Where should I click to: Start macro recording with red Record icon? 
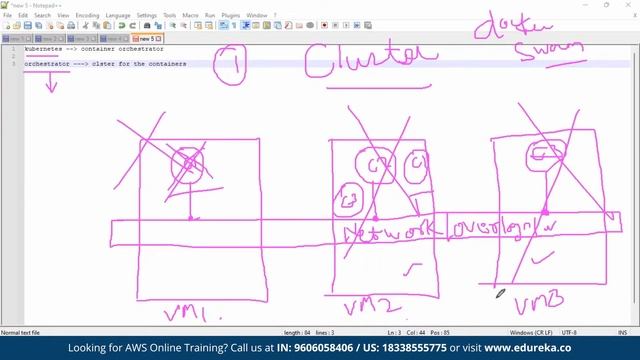[x=324, y=26]
